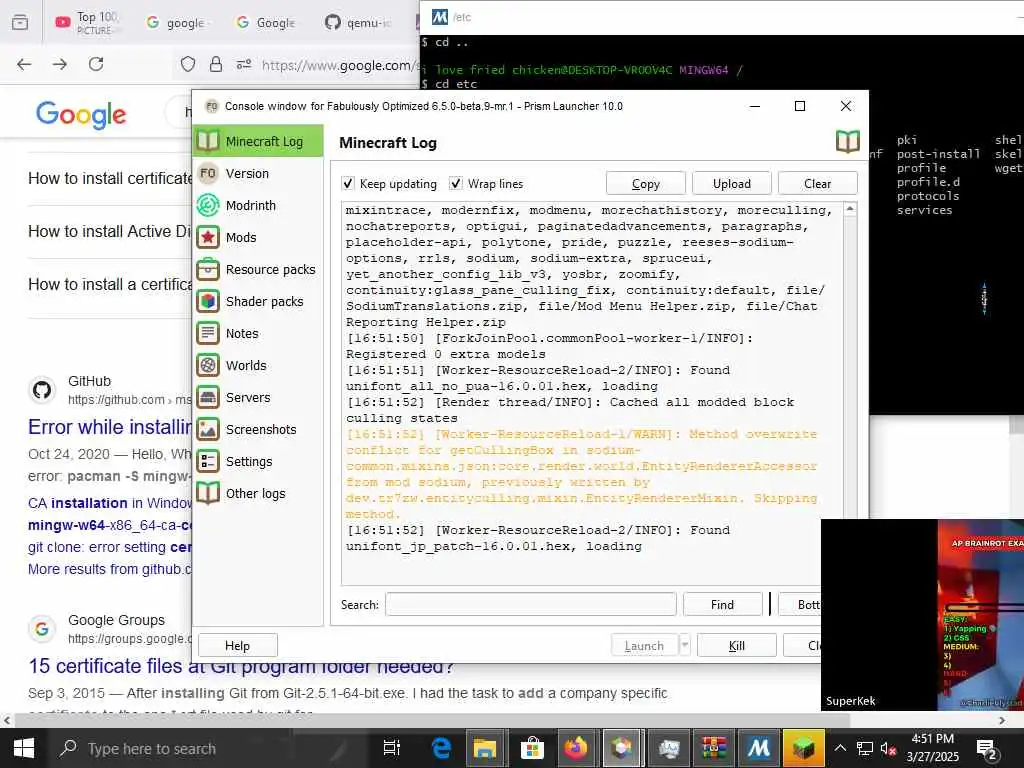The image size is (1024, 768).
Task: Click the book icon in the log header
Action: coord(848,142)
